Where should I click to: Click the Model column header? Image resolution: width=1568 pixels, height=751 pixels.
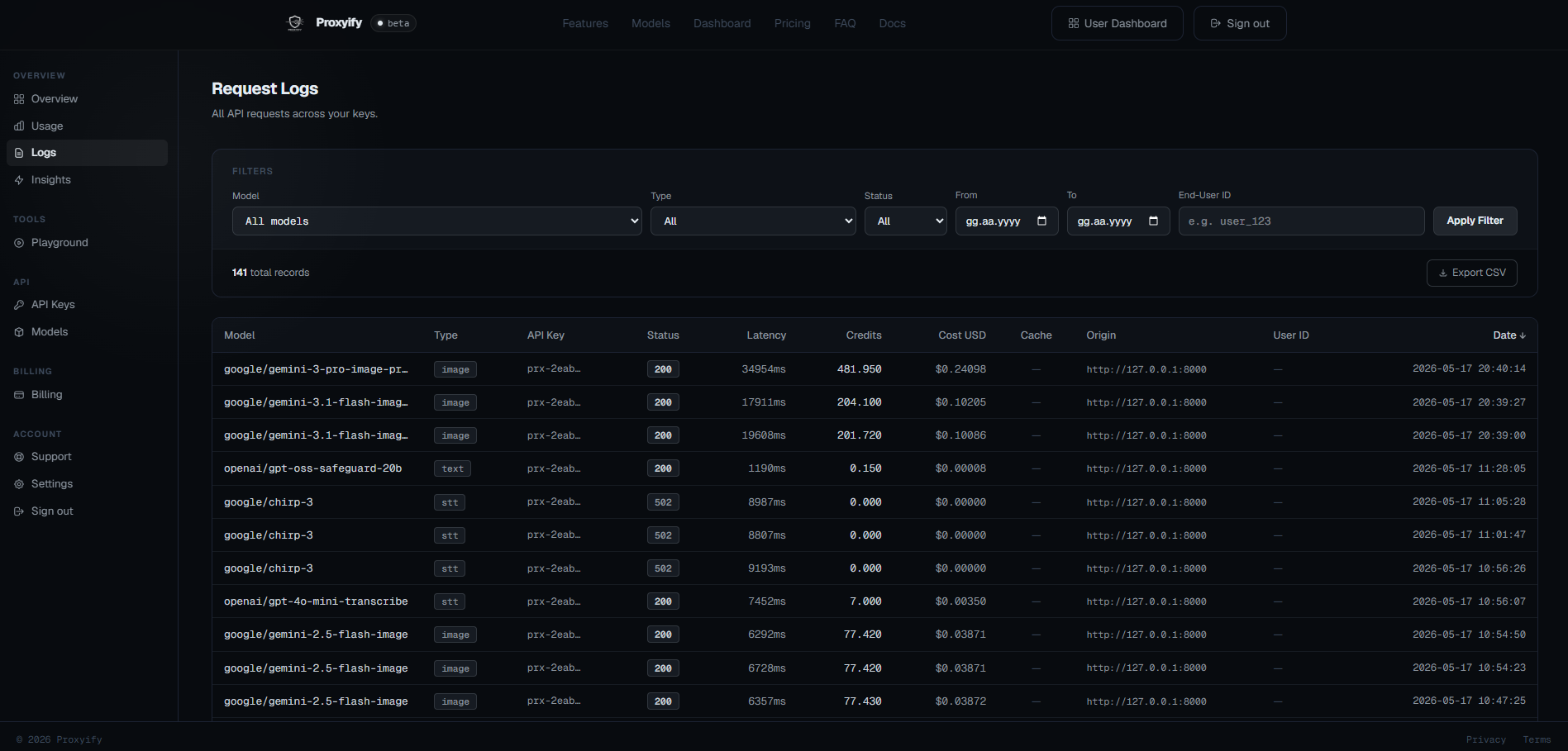tap(239, 335)
